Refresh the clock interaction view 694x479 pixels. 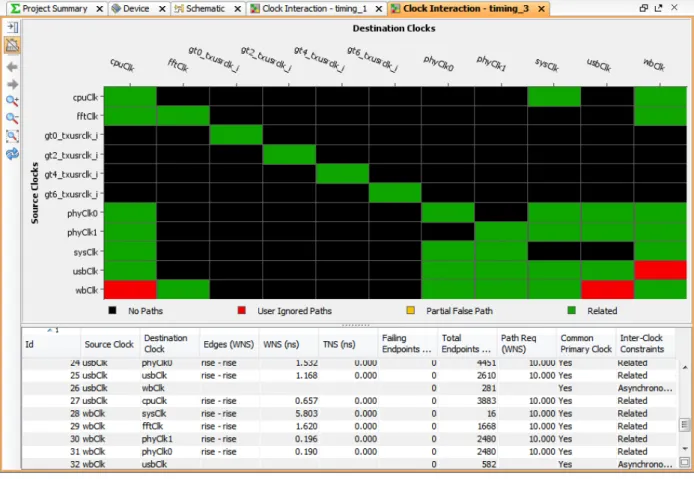tap(12, 154)
